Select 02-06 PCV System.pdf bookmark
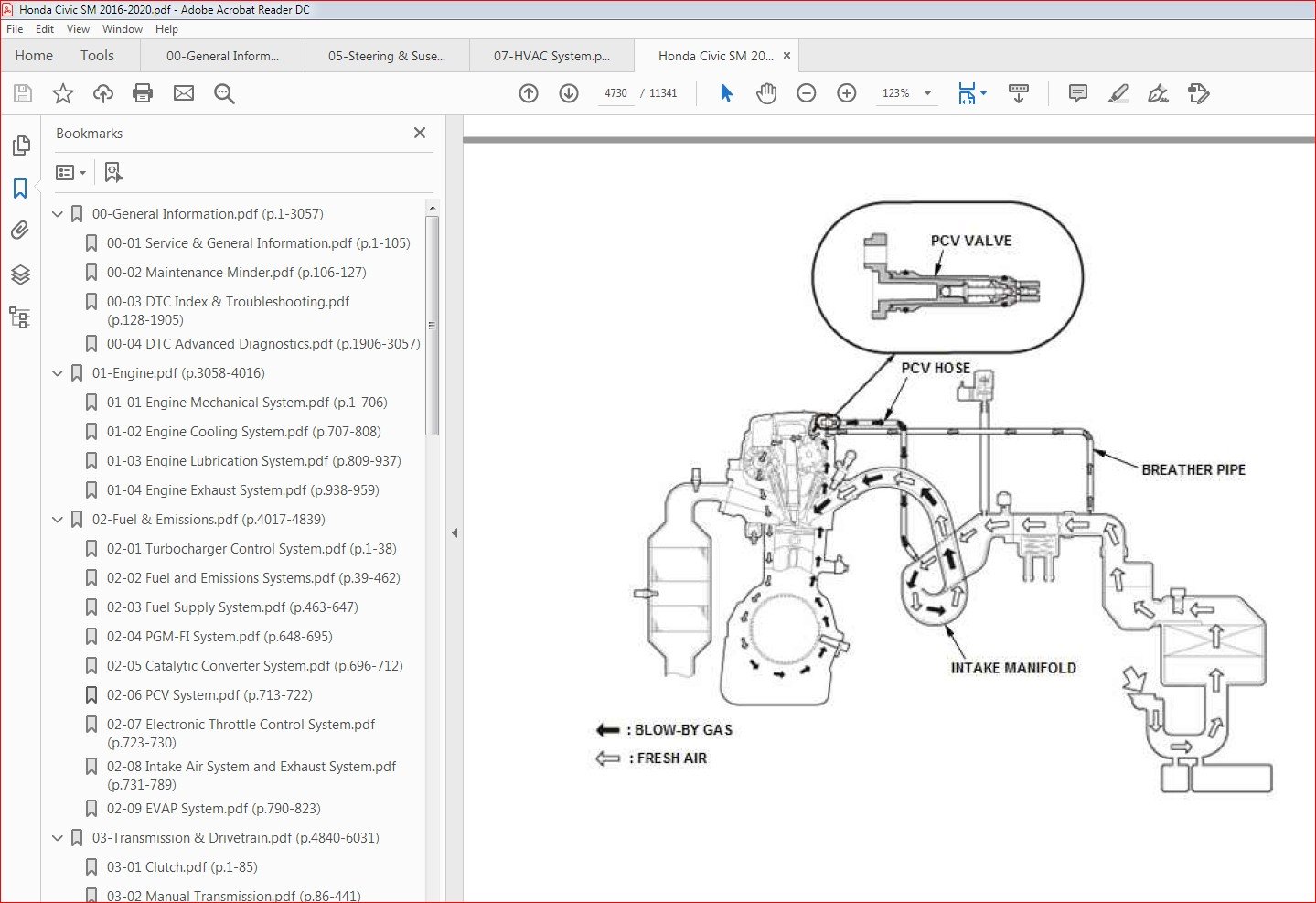1316x903 pixels. [x=209, y=695]
